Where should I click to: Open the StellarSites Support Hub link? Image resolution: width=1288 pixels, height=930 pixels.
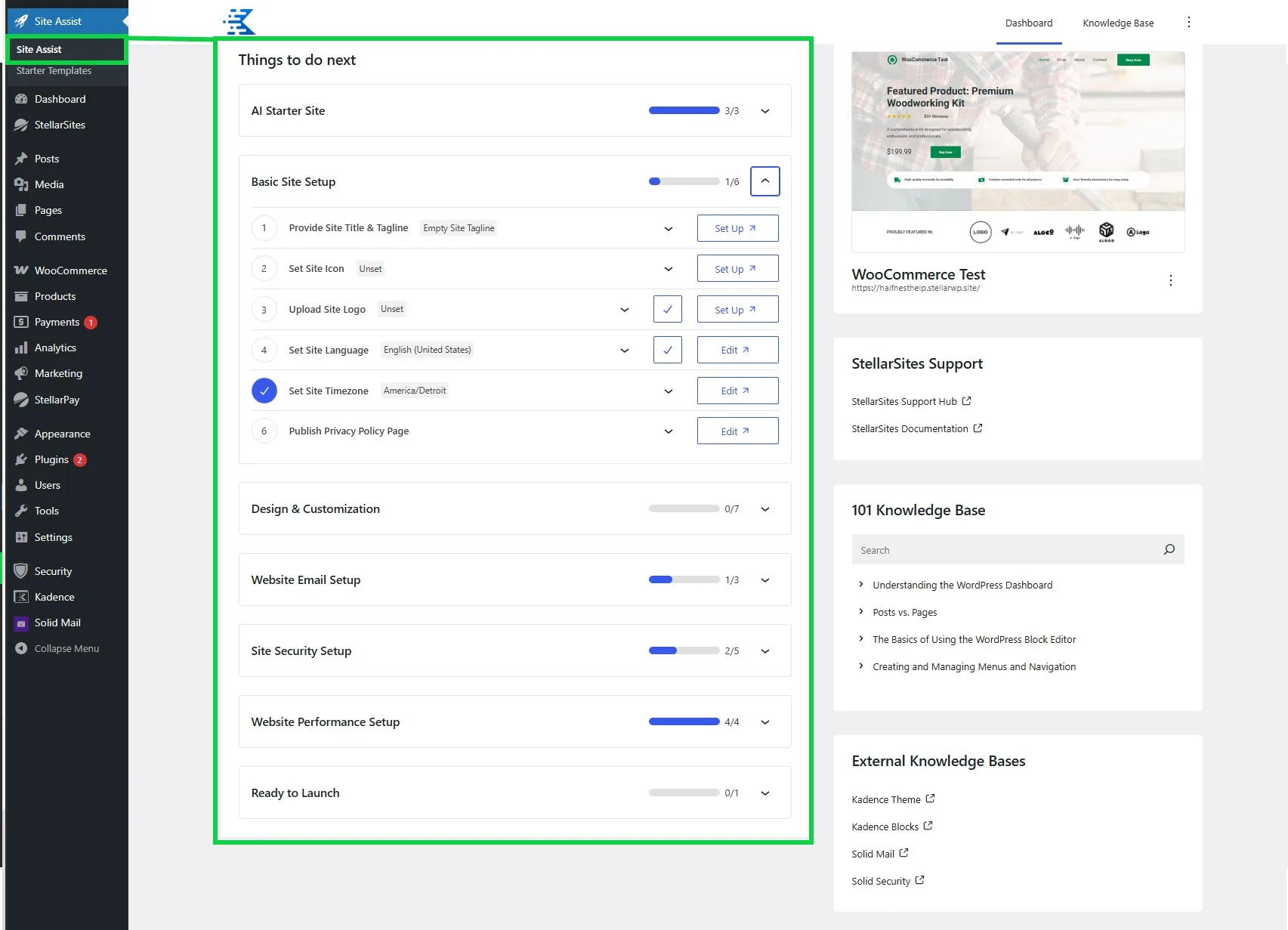tap(903, 401)
